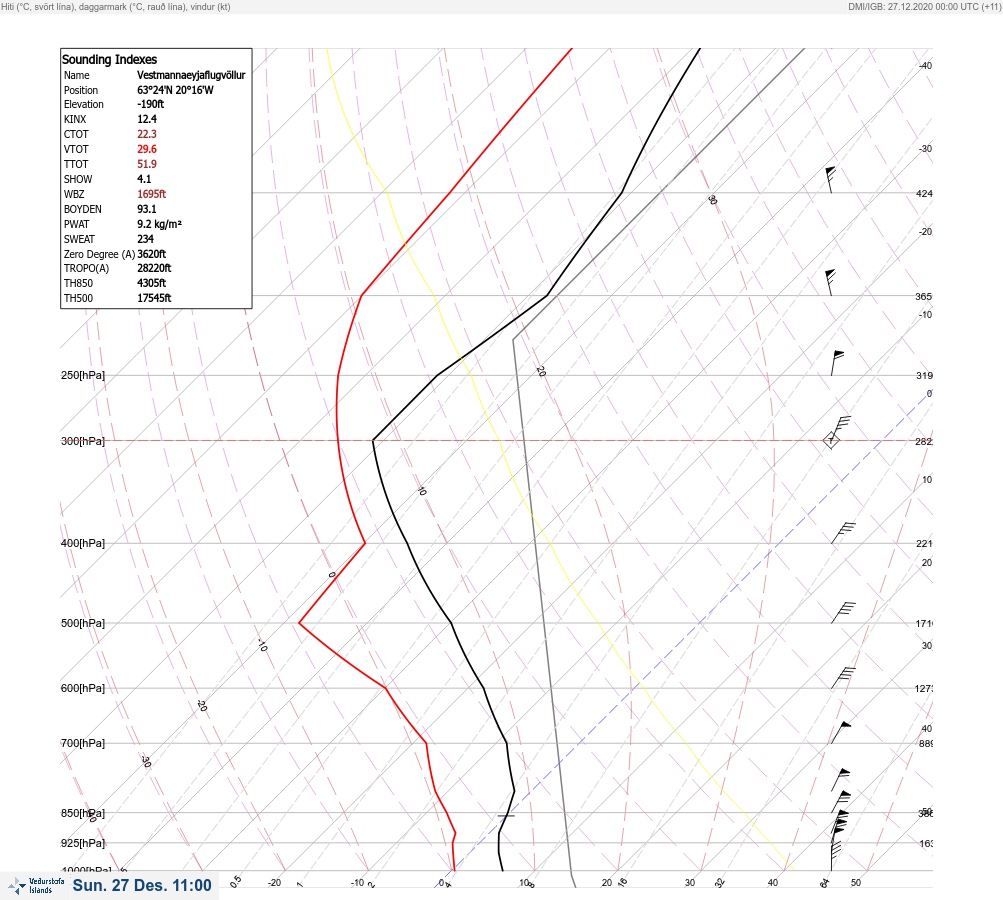Click the elevation value -190ft
1003x900 pixels.
click(150, 104)
